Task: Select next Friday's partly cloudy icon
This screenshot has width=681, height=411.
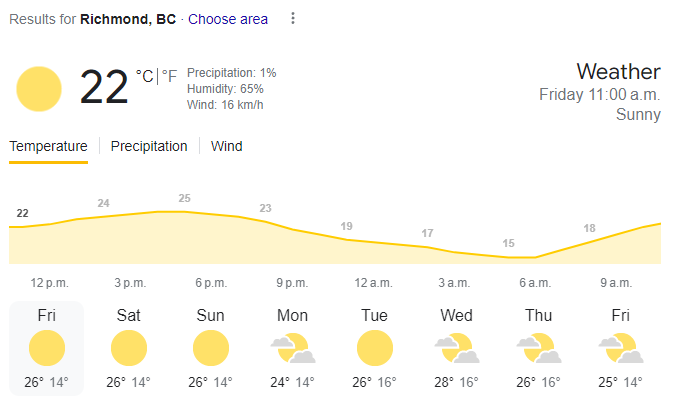Action: (x=621, y=348)
